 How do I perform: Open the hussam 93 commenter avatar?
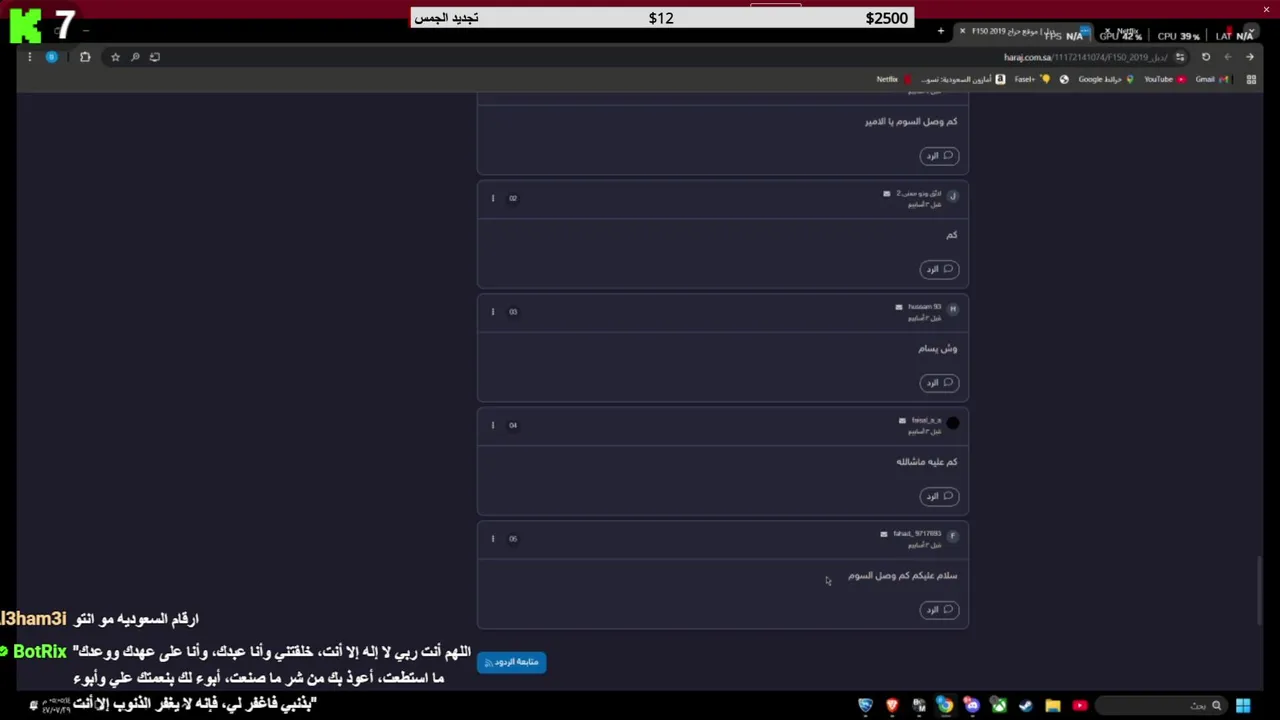(x=953, y=310)
